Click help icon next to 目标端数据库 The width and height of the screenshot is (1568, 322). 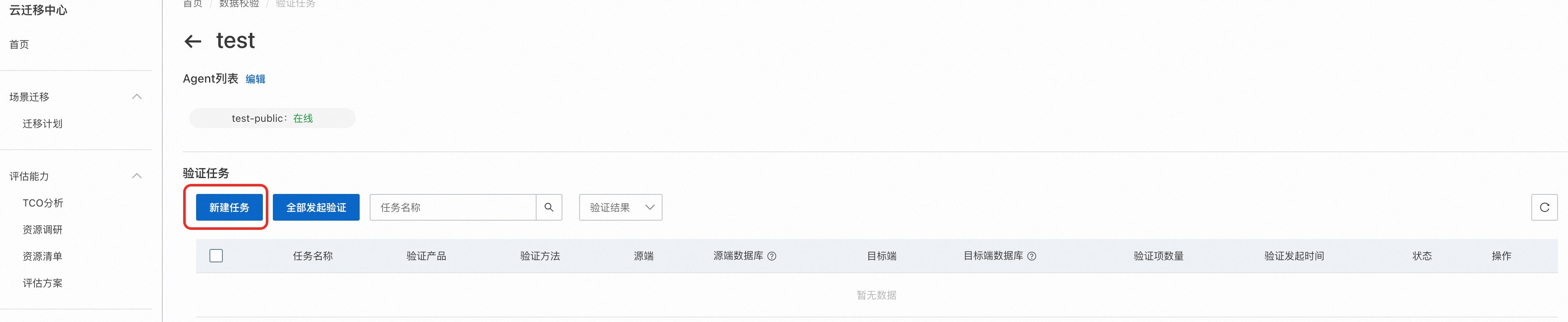point(1031,256)
